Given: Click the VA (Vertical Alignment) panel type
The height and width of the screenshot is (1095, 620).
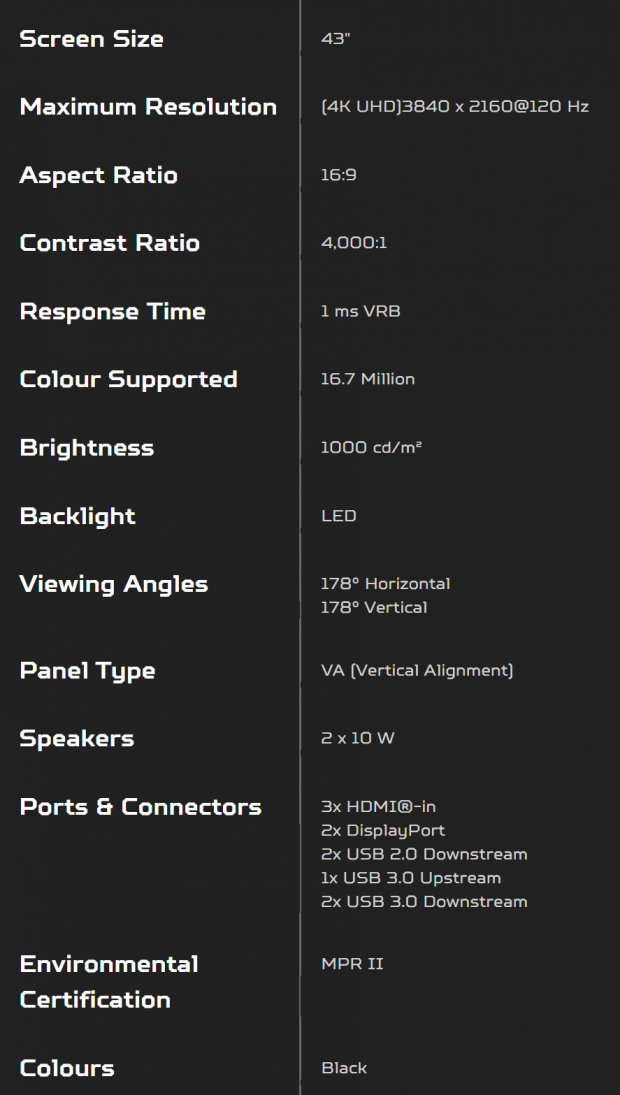Looking at the screenshot, I should tap(418, 670).
